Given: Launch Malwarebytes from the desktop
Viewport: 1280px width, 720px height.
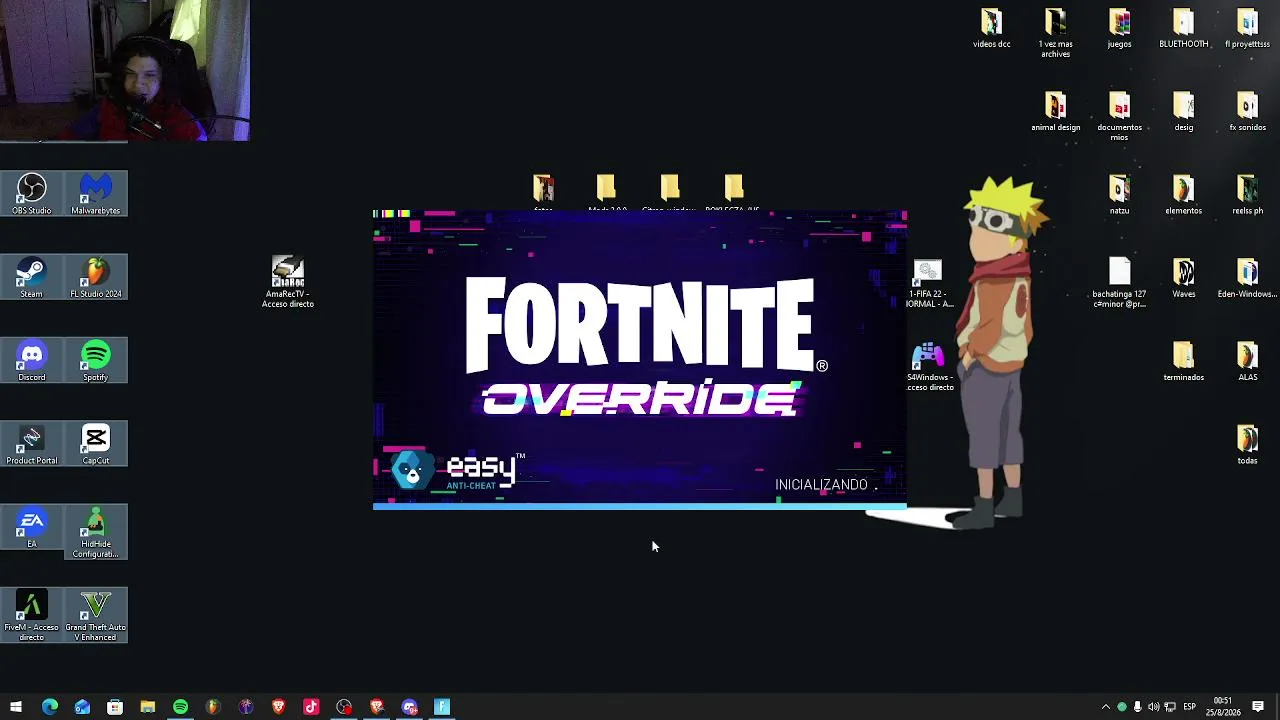Looking at the screenshot, I should (x=96, y=194).
